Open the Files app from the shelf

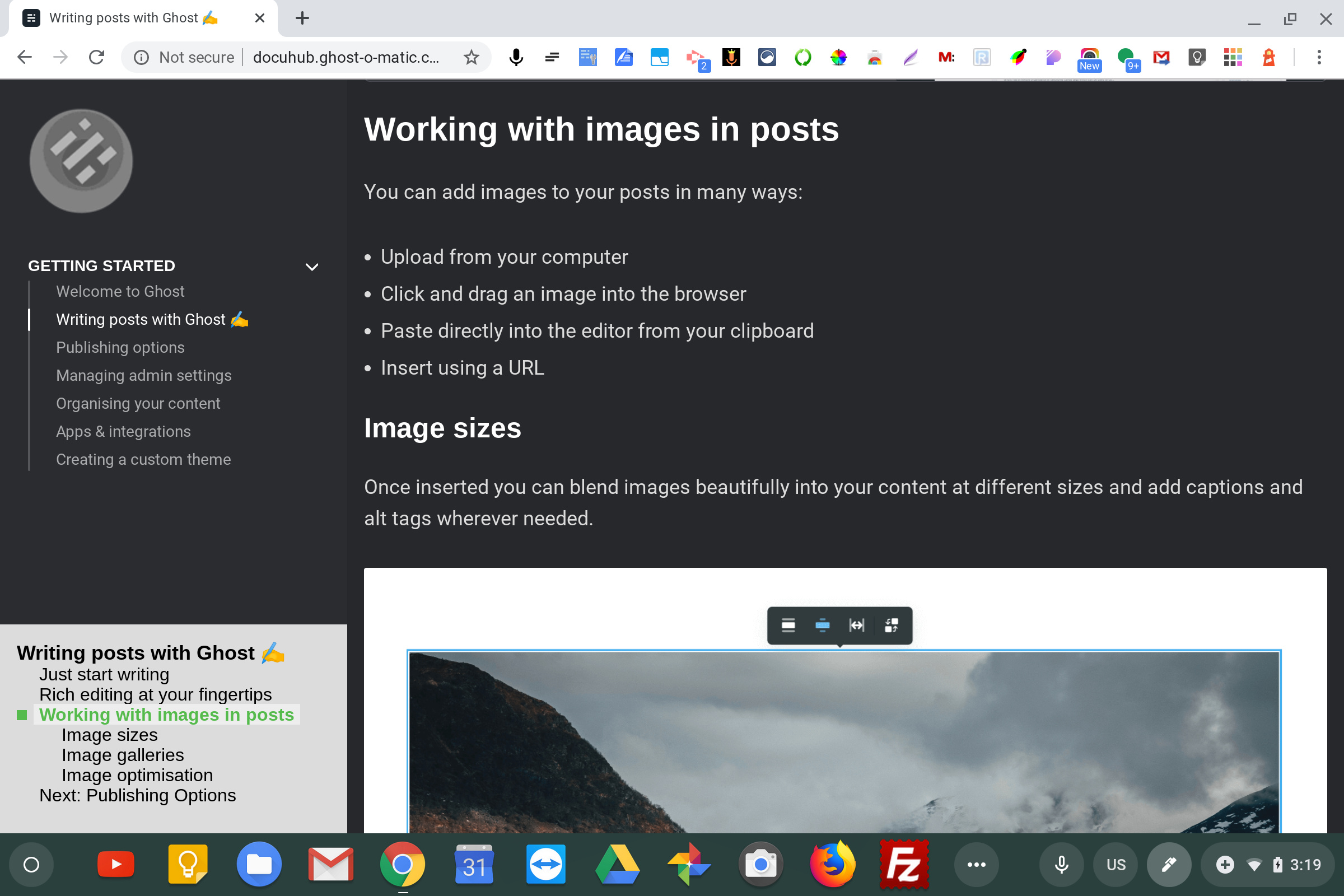259,864
